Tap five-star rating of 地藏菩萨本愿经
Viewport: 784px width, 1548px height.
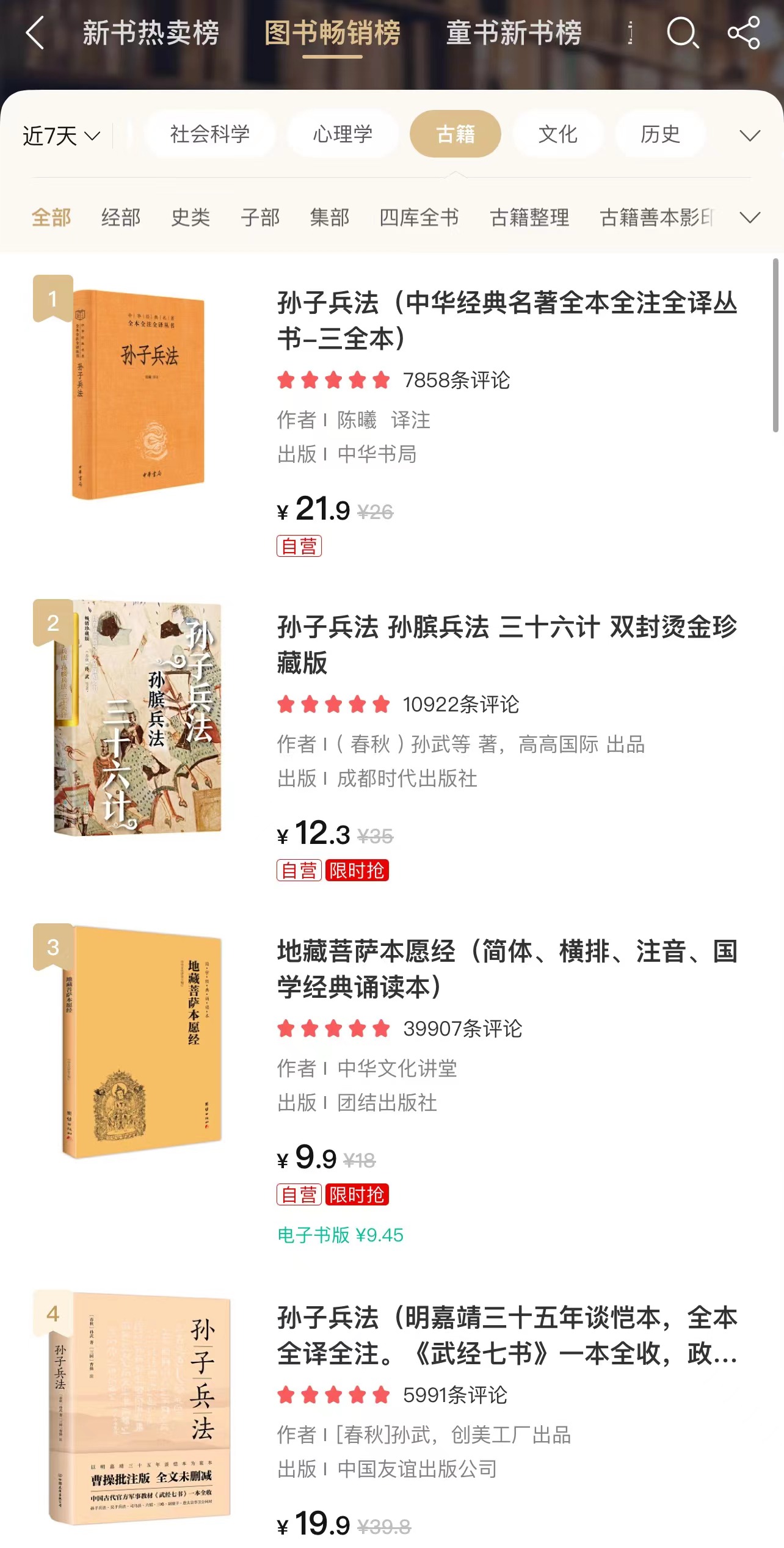point(333,1029)
